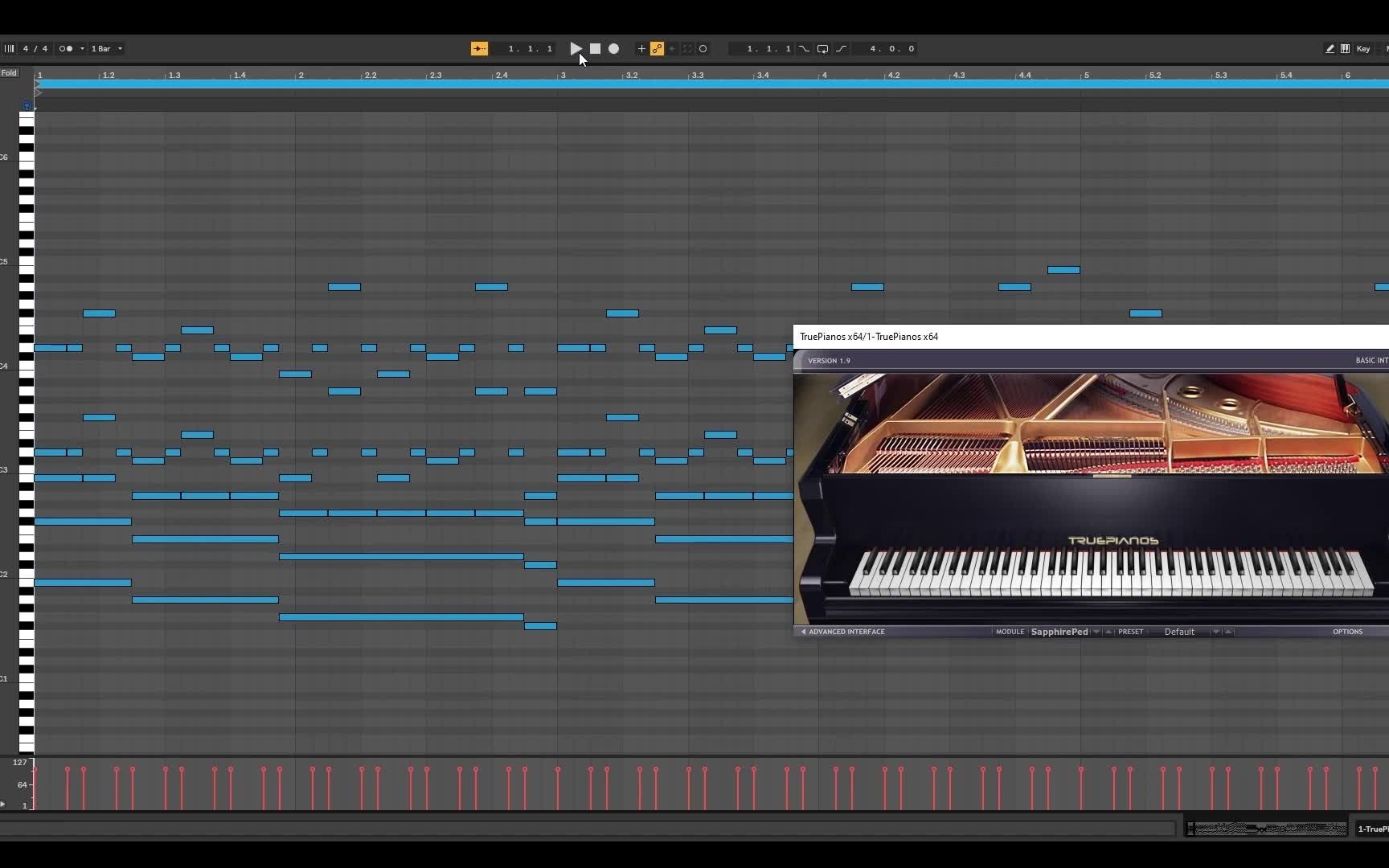1389x868 pixels.
Task: Toggle the Punch-In switch
Action: coord(804,48)
